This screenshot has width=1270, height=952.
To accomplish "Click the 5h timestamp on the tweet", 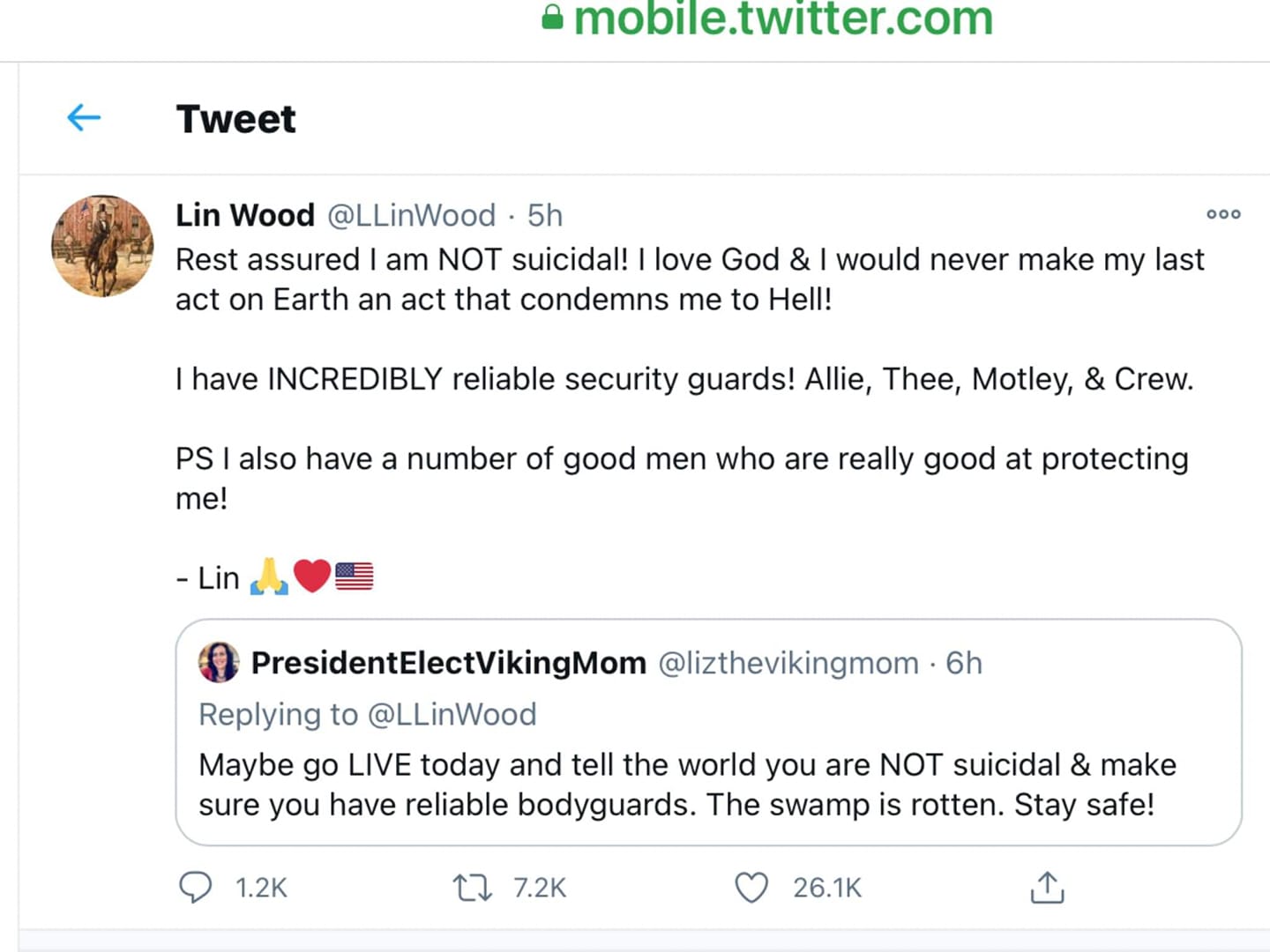I will tap(545, 215).
